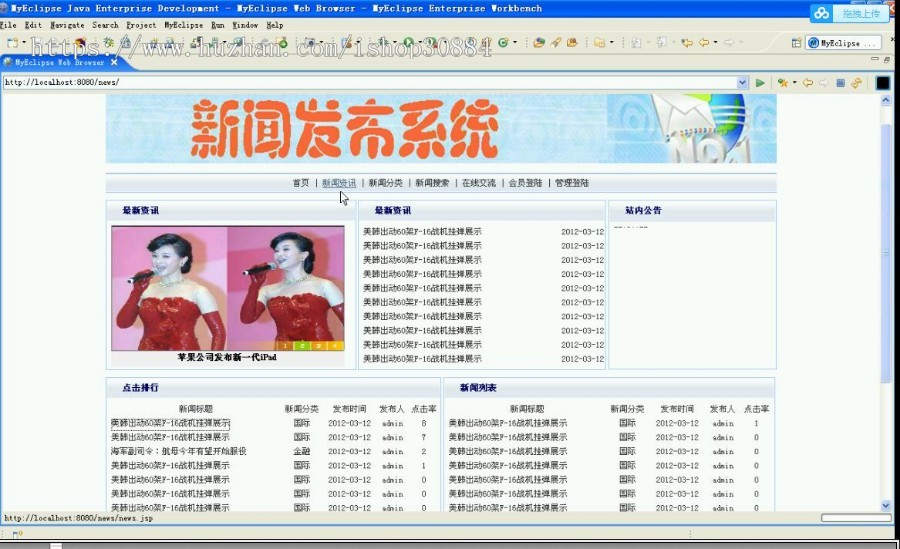Click the Open Perspective icon
This screenshot has height=549, width=900.
[796, 43]
